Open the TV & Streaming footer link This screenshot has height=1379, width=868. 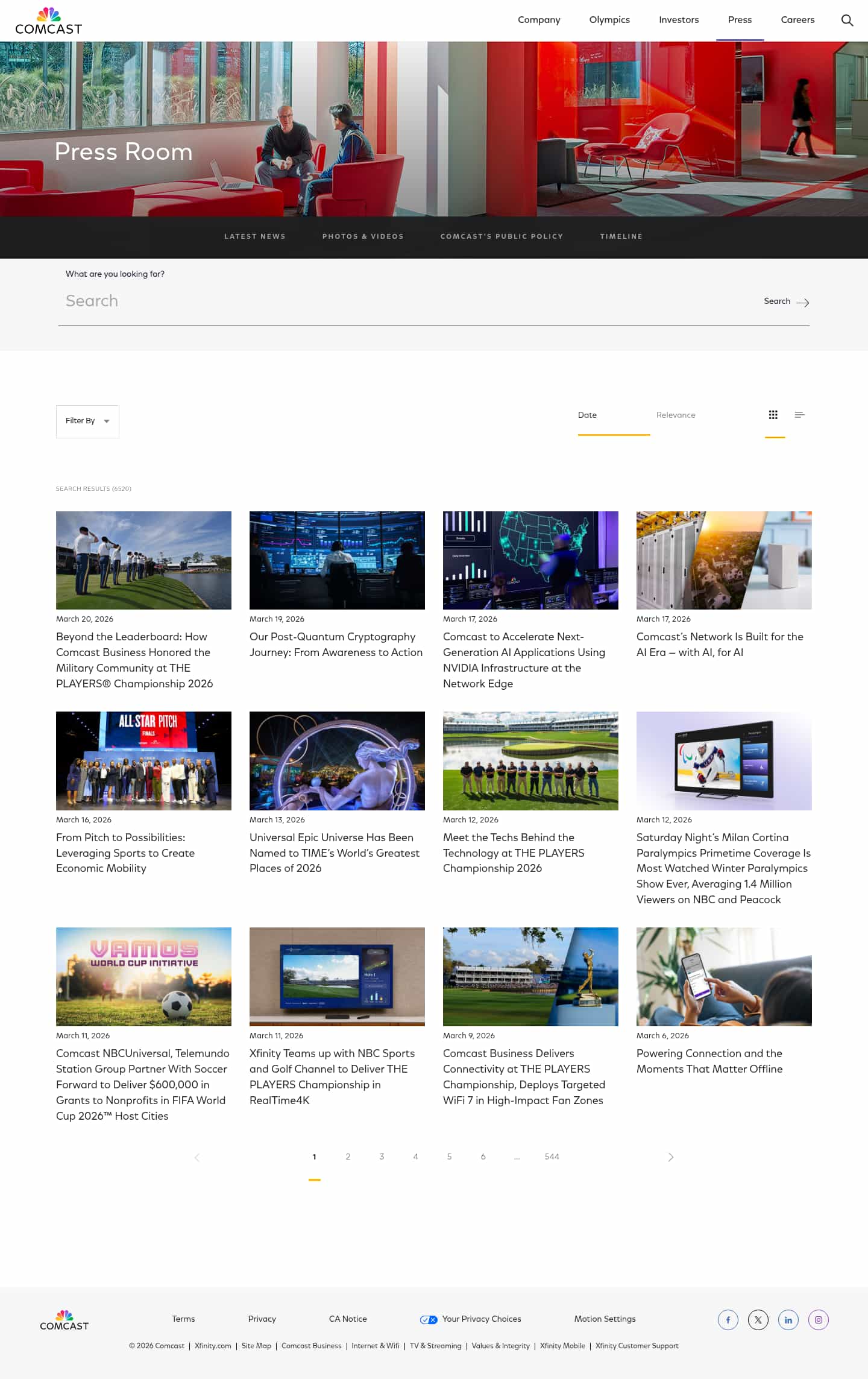point(435,1346)
